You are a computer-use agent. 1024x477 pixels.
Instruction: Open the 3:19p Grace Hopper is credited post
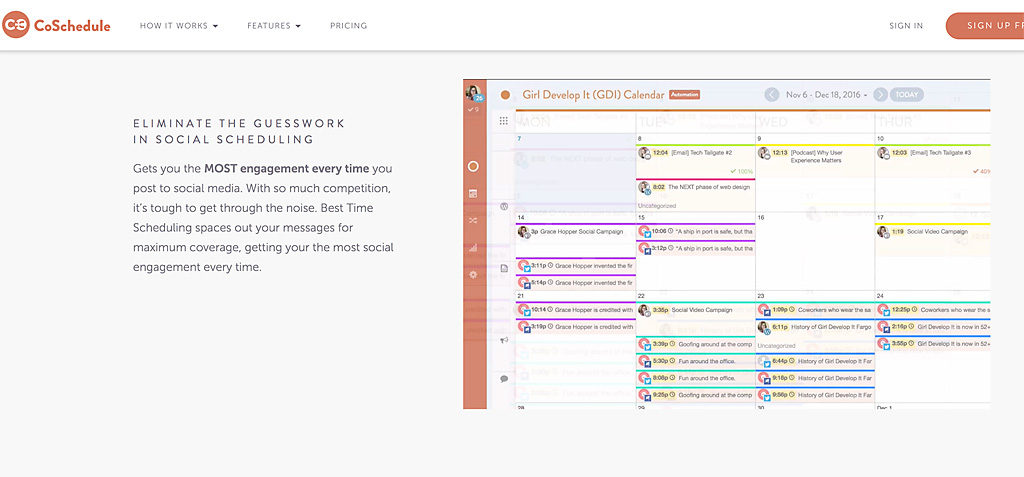coord(575,327)
